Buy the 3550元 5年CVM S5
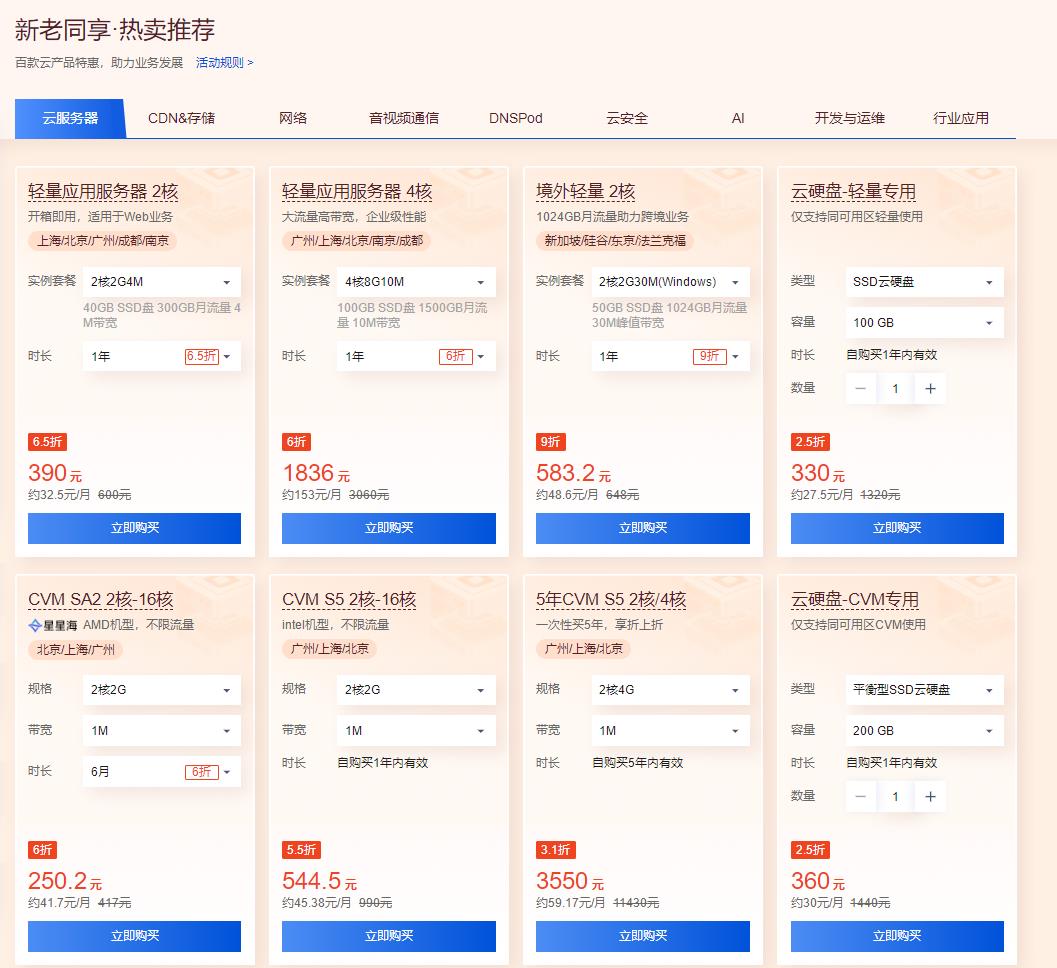 [x=642, y=936]
